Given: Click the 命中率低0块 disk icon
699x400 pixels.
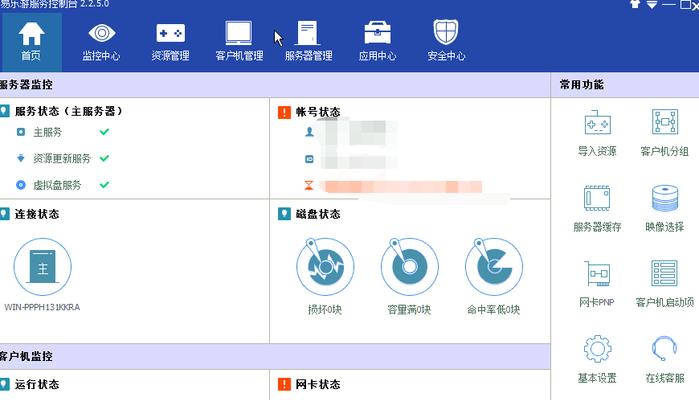Looking at the screenshot, I should 493,267.
